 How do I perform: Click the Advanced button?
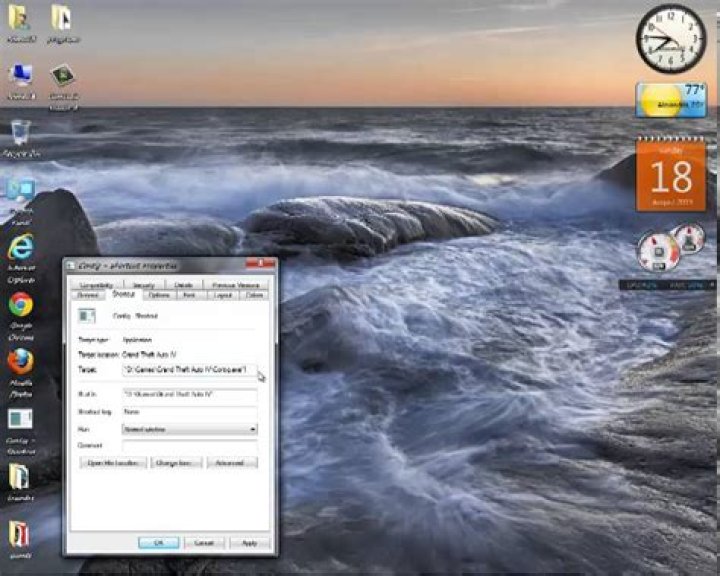(232, 463)
